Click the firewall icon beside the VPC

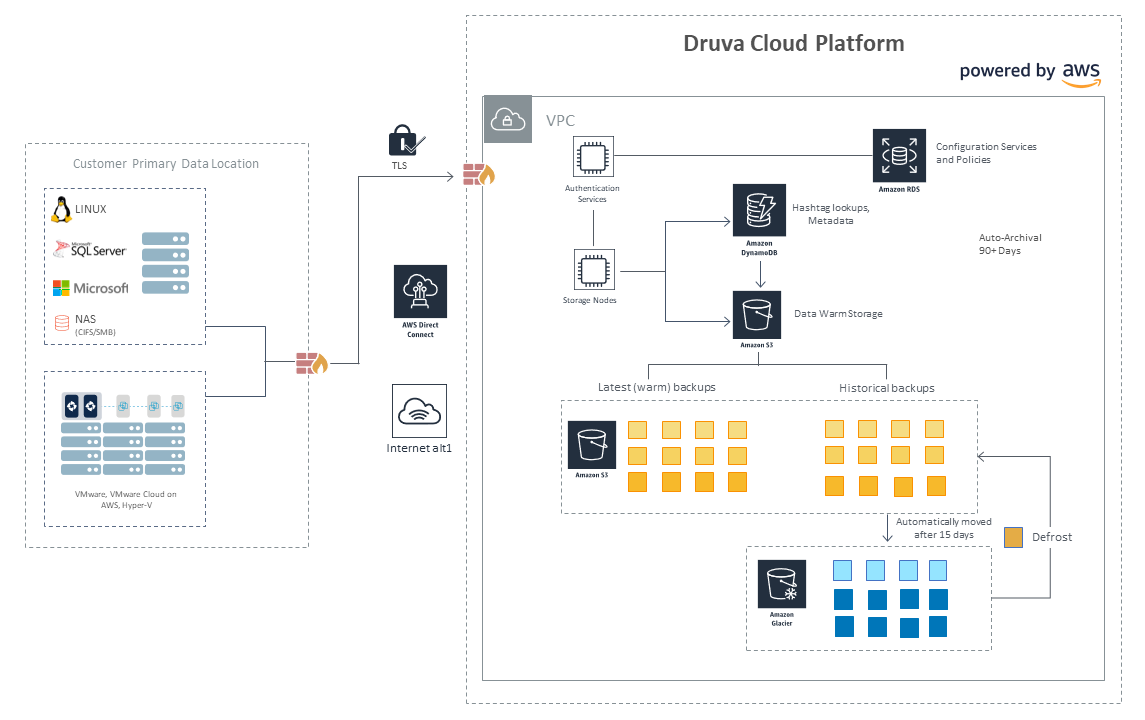pyautogui.click(x=479, y=175)
